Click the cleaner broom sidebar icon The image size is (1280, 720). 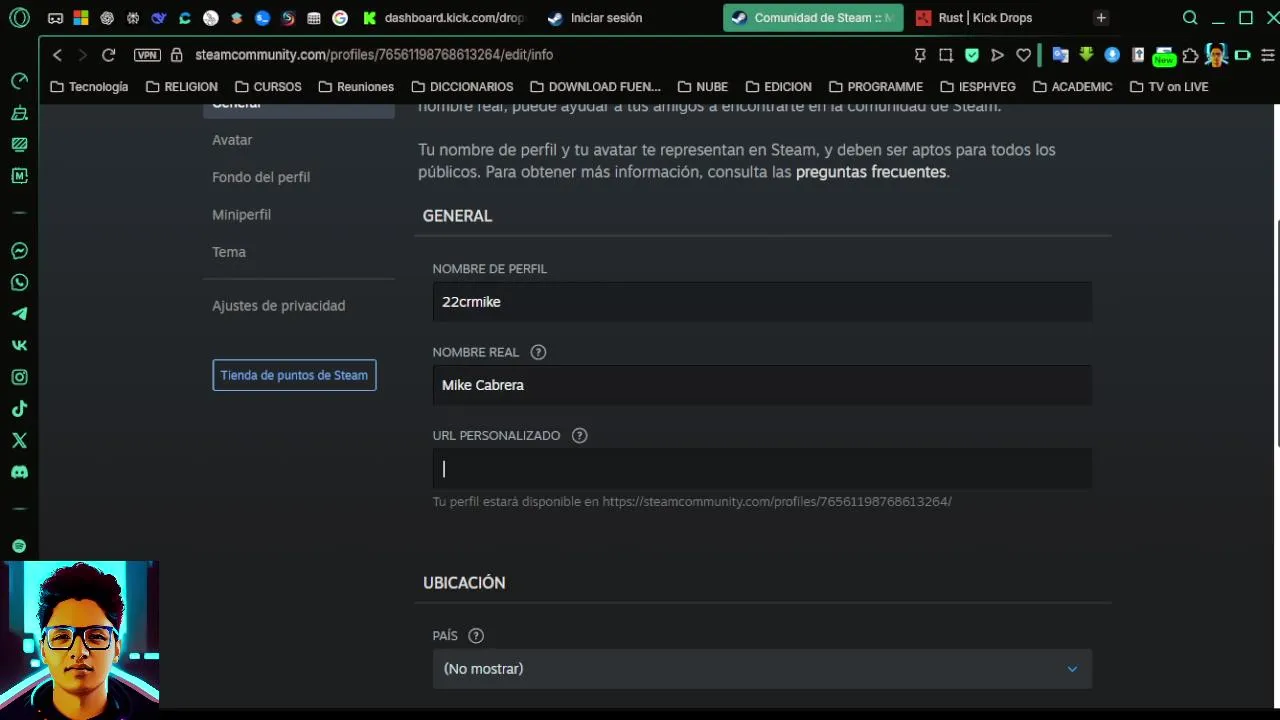pyautogui.click(x=19, y=113)
